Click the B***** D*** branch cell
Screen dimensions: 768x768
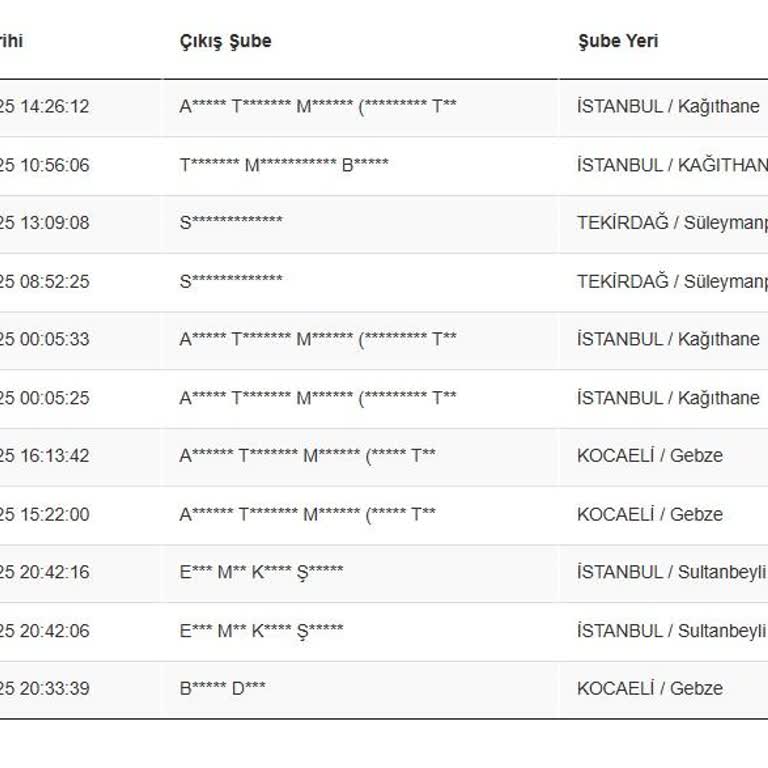click(222, 689)
